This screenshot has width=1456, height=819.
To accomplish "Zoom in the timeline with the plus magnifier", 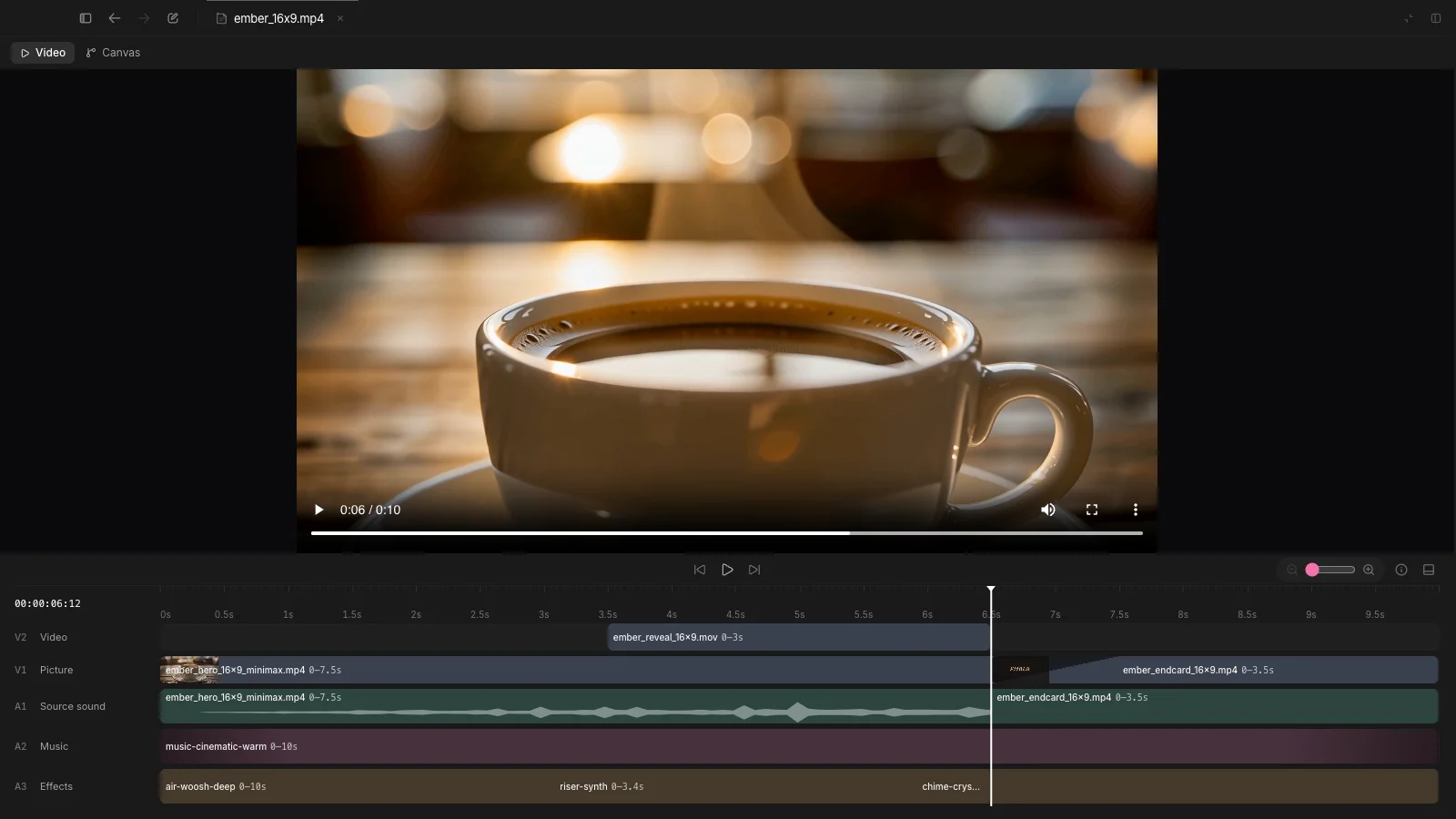I will (1369, 570).
